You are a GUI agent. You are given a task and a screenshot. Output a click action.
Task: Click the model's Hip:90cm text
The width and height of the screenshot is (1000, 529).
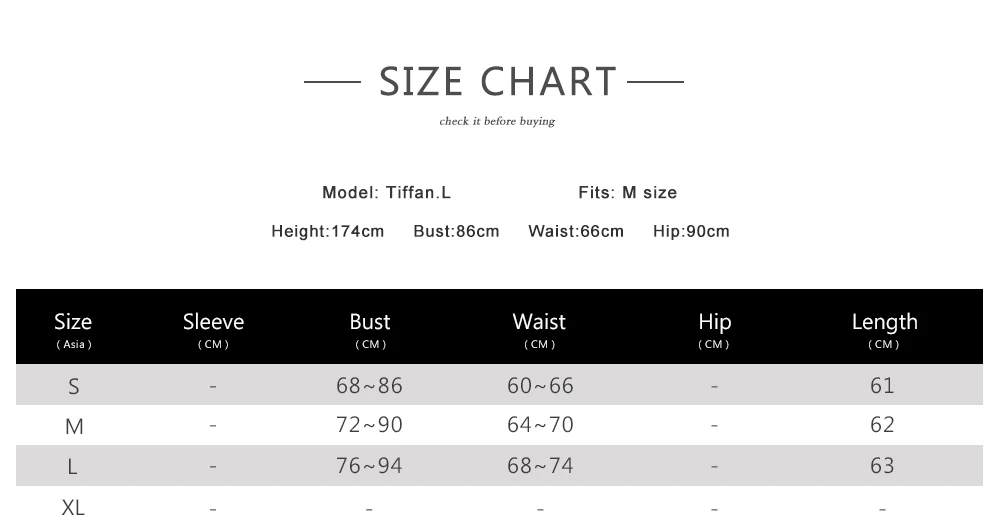(x=691, y=231)
